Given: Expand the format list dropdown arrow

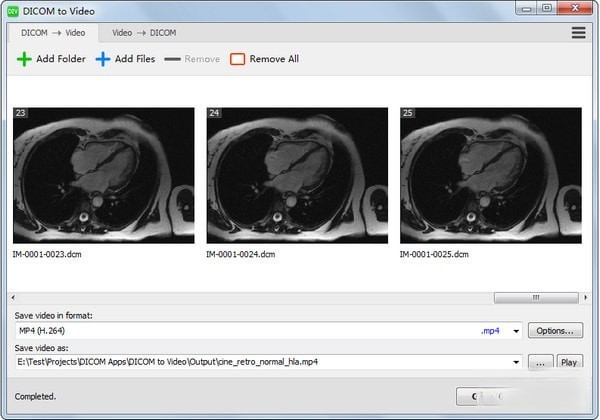Looking at the screenshot, I should tap(516, 331).
